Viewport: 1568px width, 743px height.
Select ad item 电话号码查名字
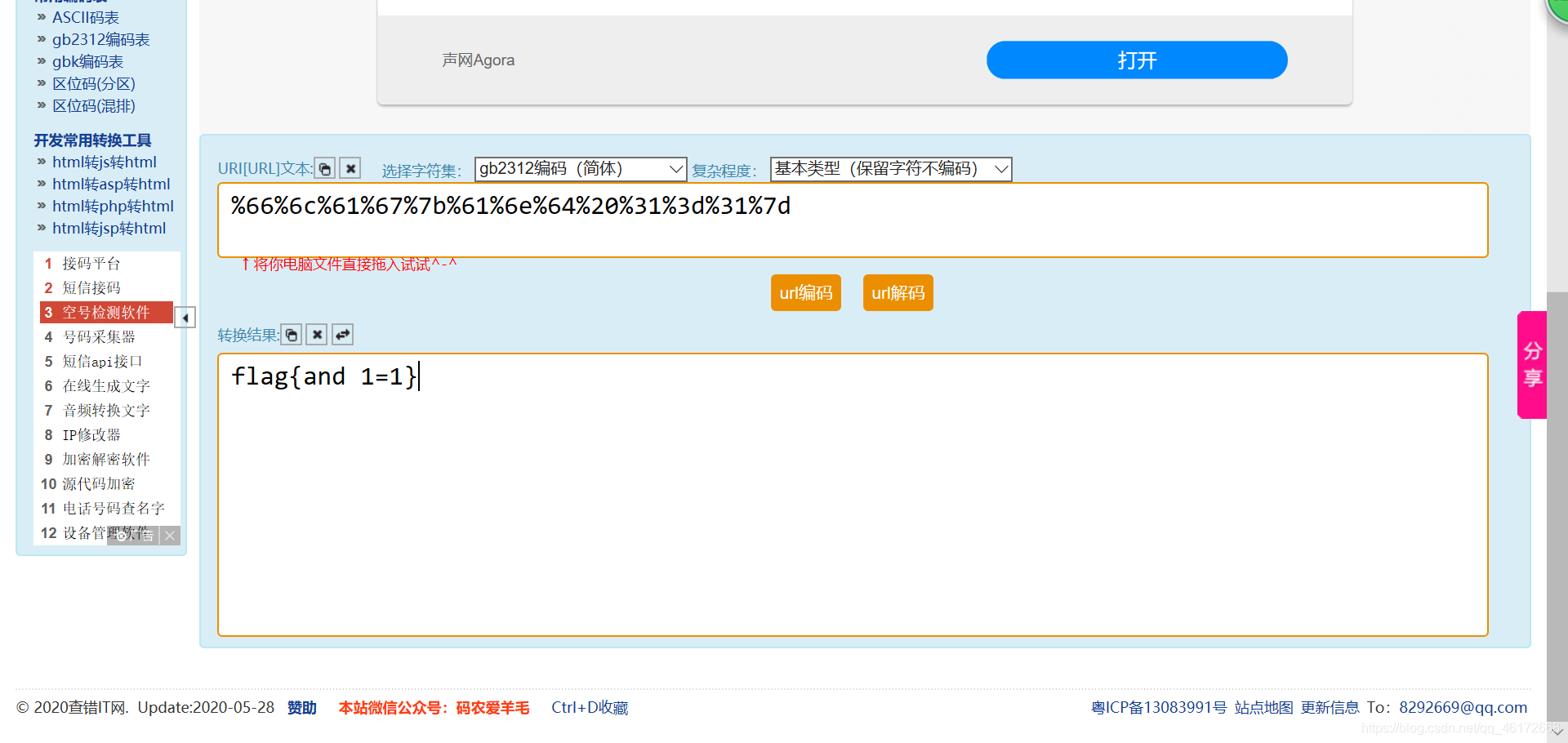[114, 509]
